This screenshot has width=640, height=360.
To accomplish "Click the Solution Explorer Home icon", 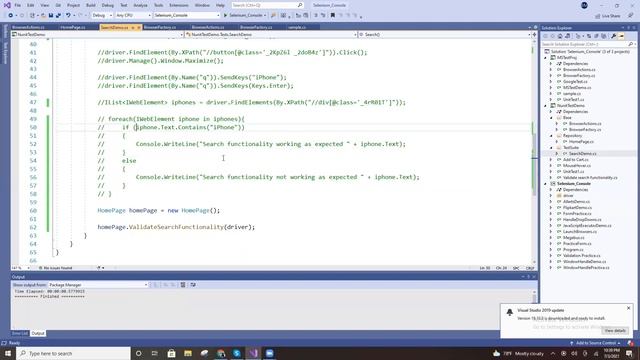I will click(560, 36).
